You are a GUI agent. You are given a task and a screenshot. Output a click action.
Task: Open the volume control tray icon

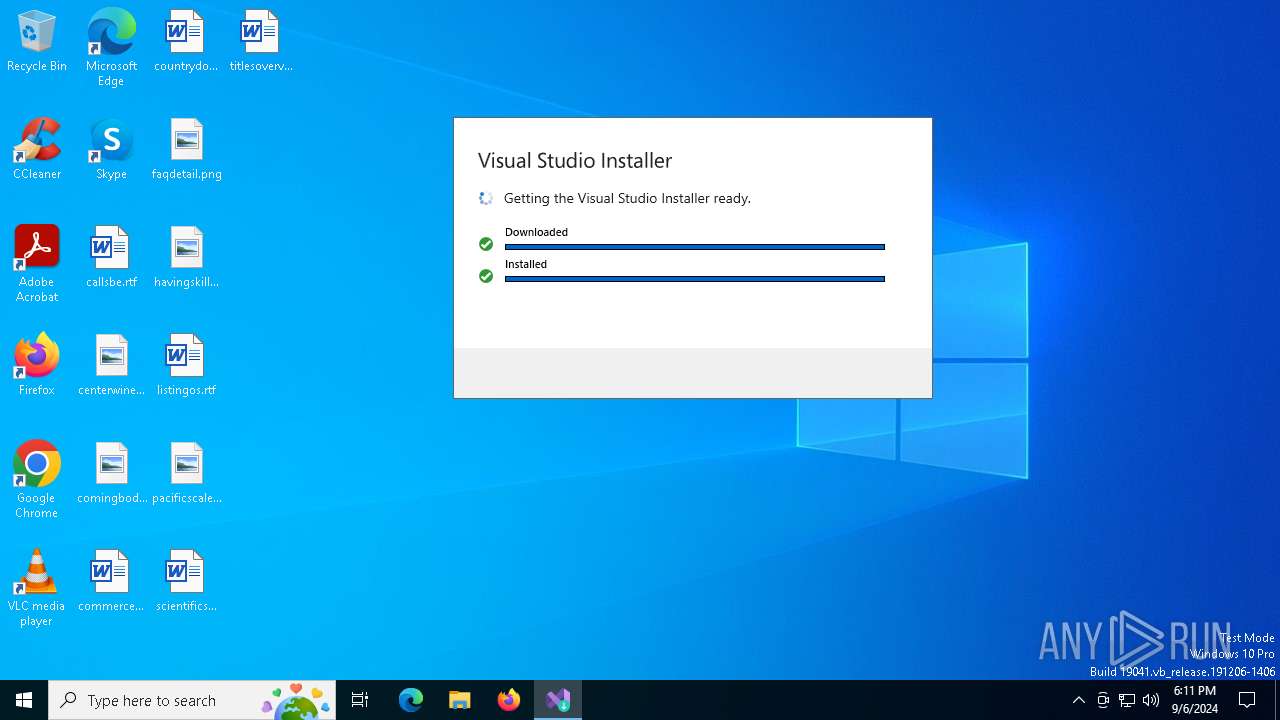click(1151, 700)
